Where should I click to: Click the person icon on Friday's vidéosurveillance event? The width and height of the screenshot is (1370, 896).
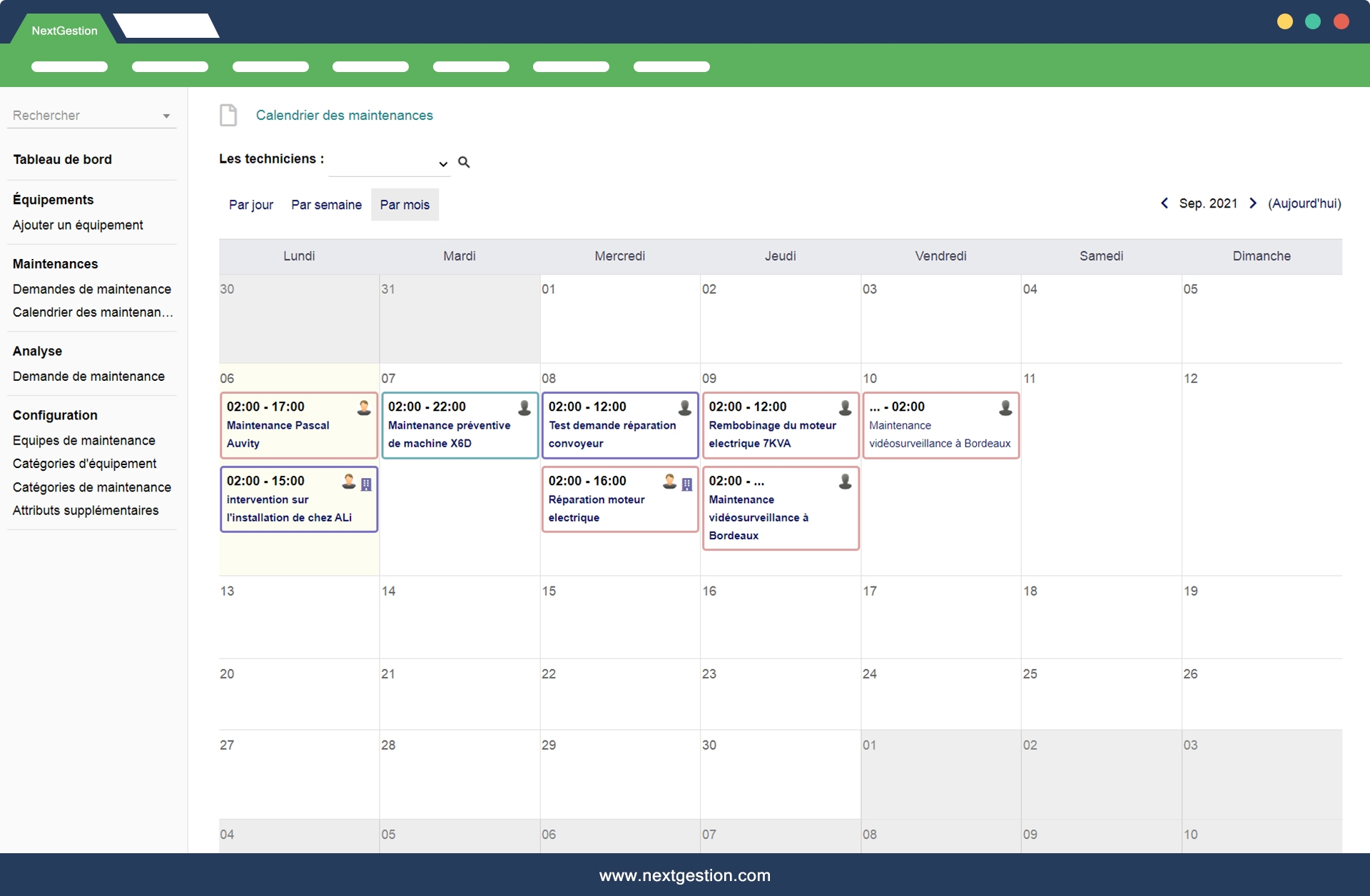pos(1005,407)
